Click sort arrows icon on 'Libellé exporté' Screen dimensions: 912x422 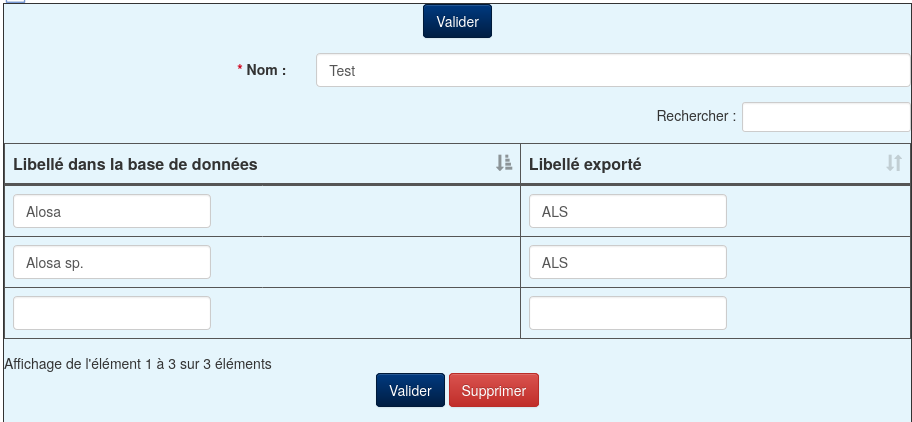(894, 163)
